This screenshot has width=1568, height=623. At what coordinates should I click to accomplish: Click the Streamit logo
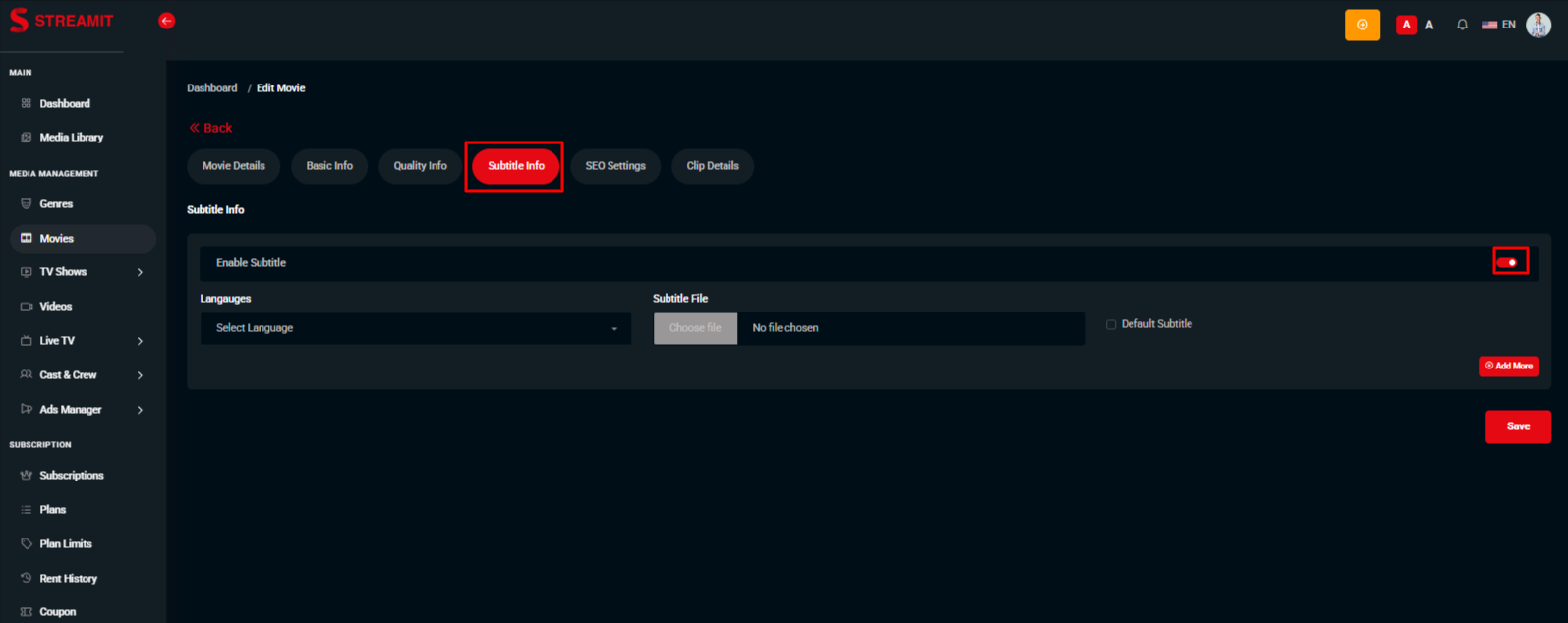pyautogui.click(x=61, y=21)
